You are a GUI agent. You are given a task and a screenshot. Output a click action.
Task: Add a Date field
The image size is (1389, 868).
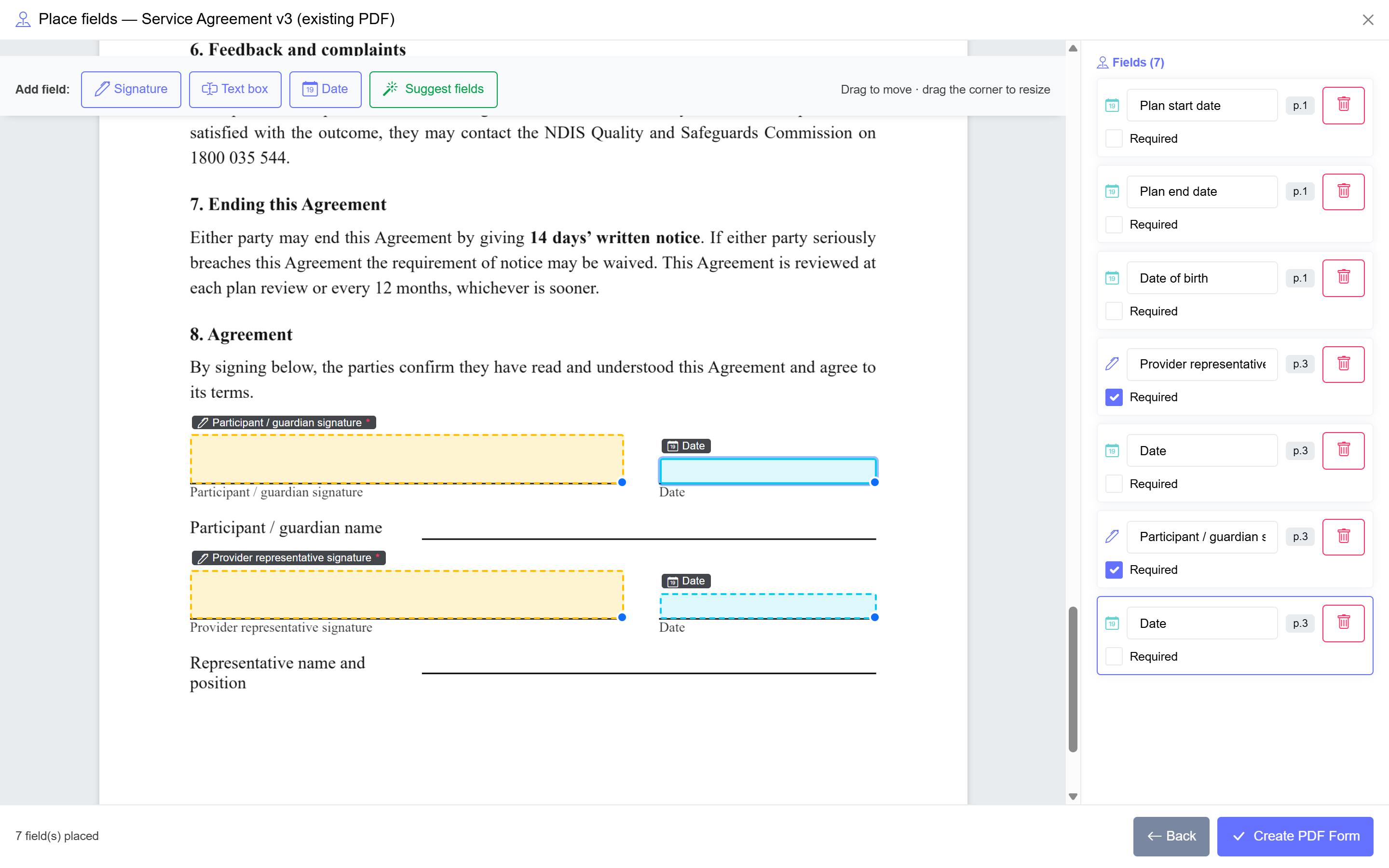coord(325,89)
